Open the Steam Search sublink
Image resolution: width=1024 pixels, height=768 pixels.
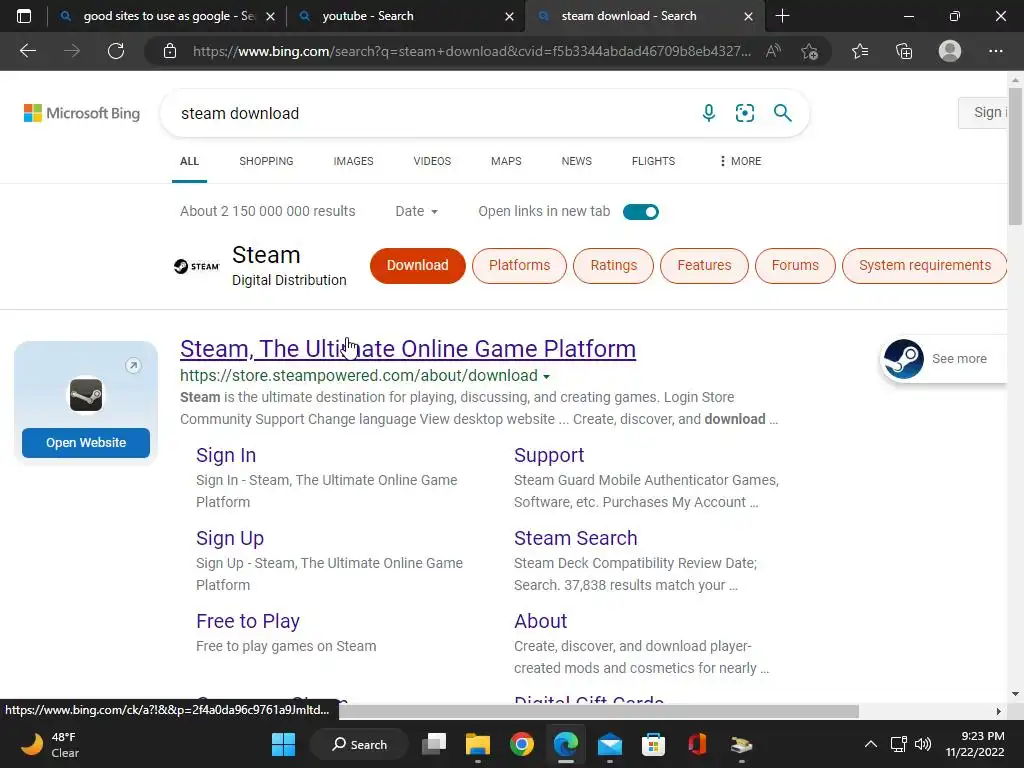575,538
